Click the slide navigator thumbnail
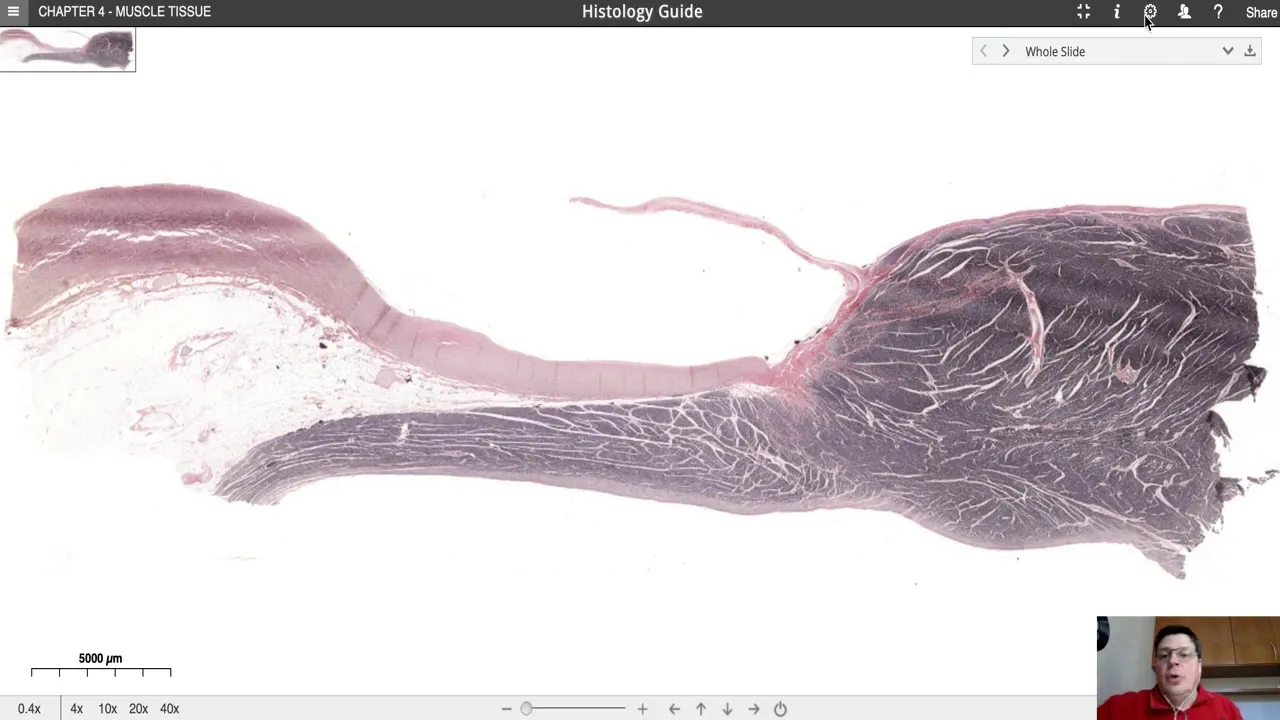This screenshot has width=1280, height=720. [67, 50]
